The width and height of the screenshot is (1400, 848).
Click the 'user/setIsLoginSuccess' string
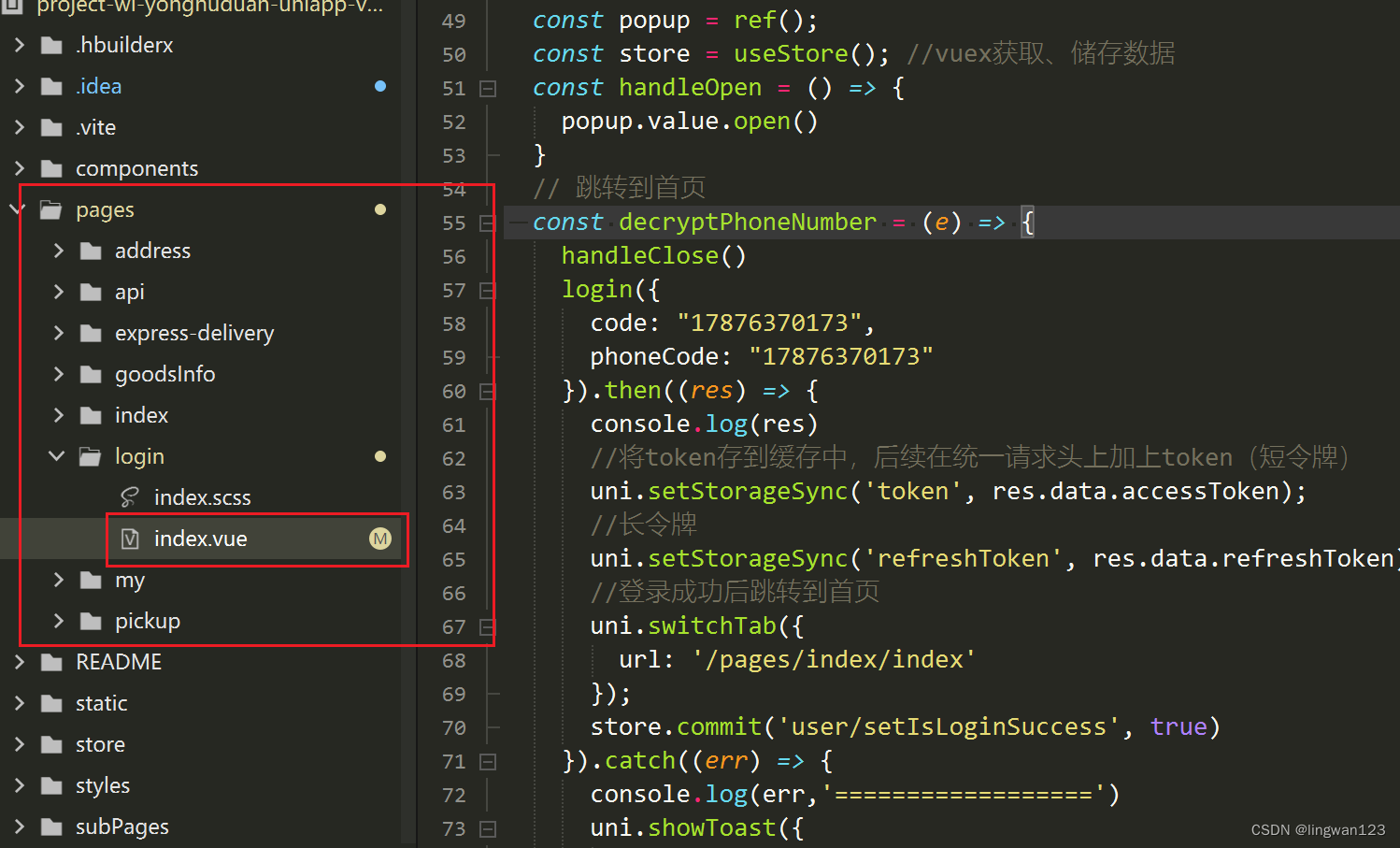[950, 726]
